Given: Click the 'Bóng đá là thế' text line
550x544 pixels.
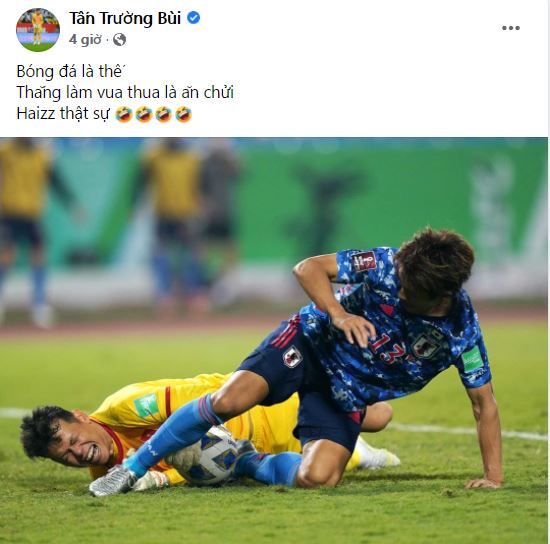Looking at the screenshot, I should pos(71,72).
